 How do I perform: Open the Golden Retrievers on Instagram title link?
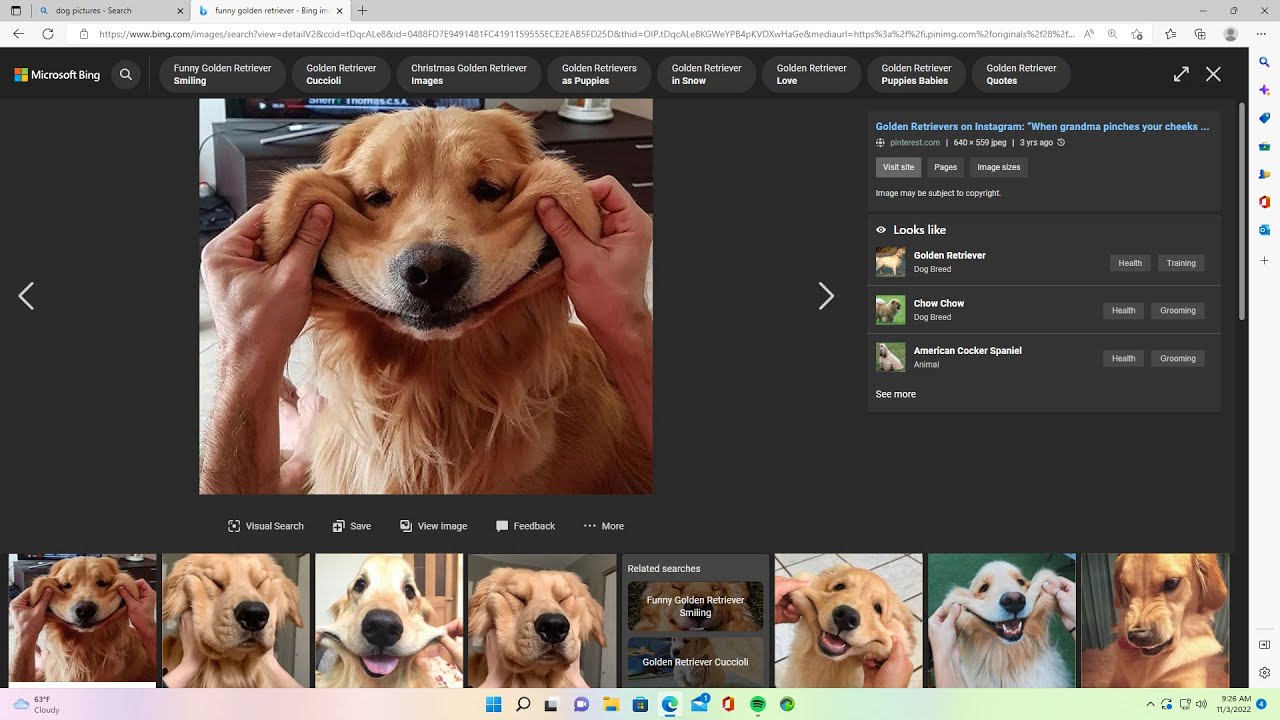pos(1042,127)
